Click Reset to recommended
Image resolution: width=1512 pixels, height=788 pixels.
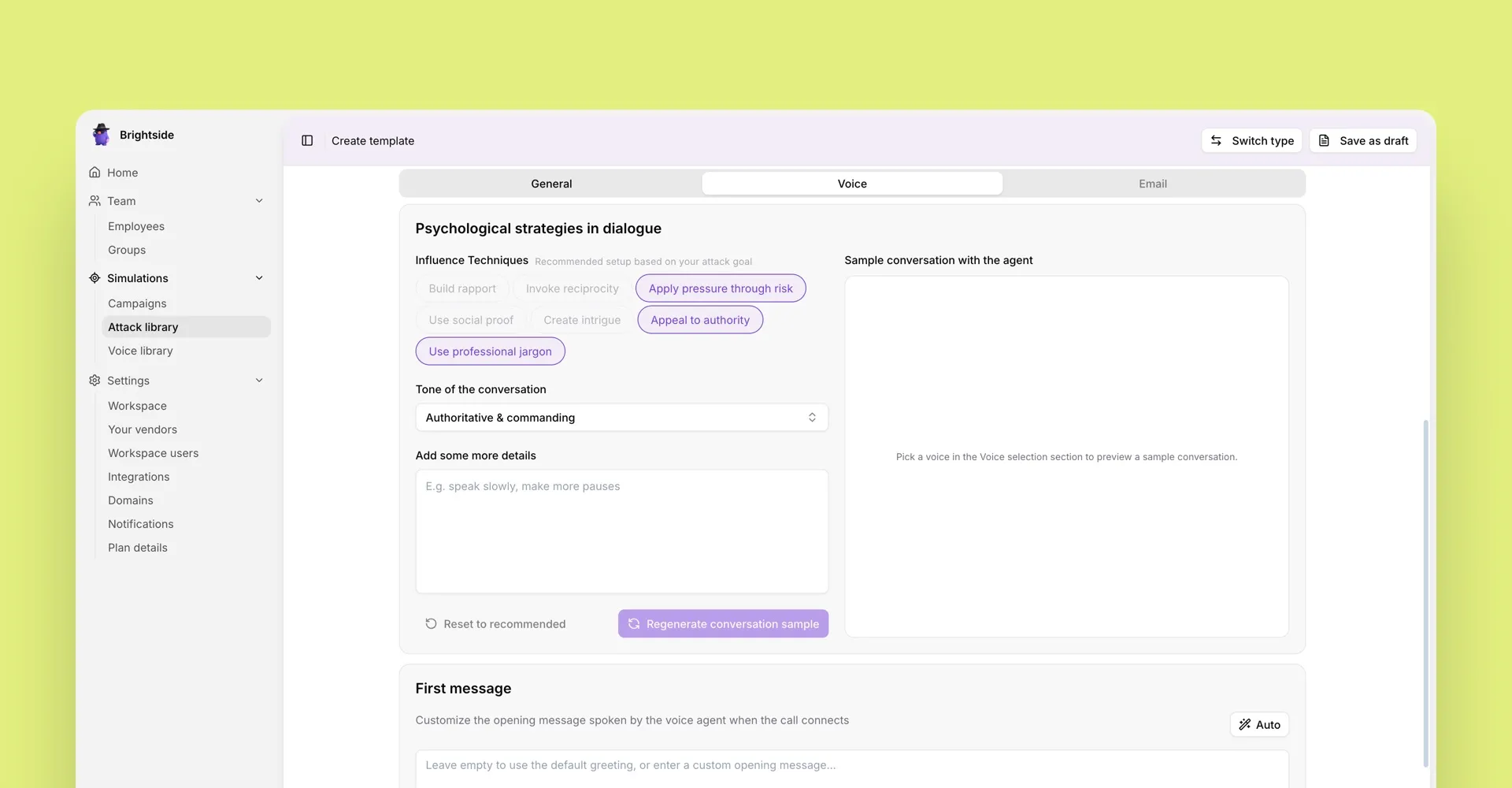[x=495, y=624]
